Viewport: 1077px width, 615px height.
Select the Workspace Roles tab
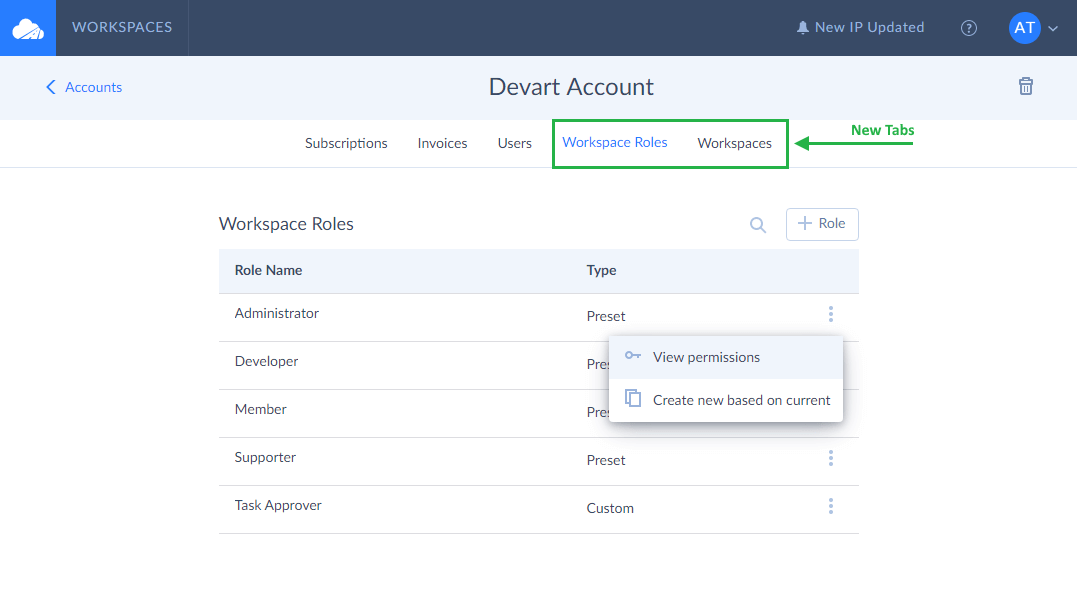(615, 142)
